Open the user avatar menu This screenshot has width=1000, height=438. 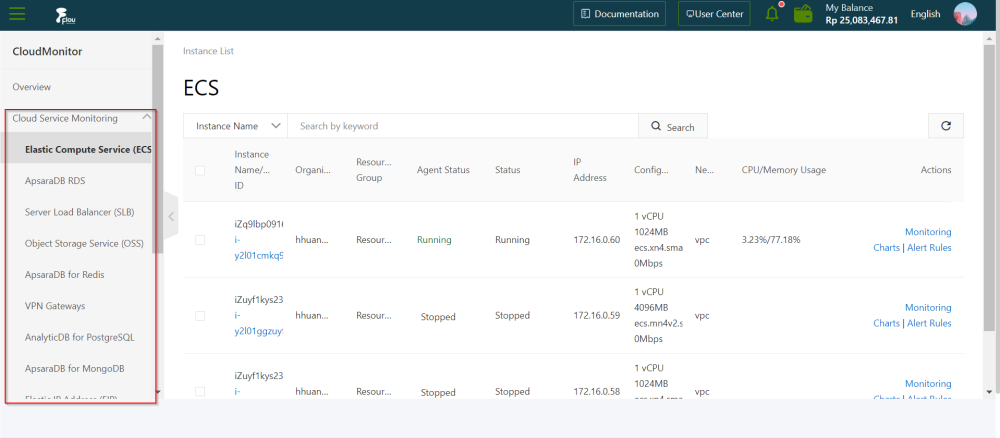pos(965,14)
